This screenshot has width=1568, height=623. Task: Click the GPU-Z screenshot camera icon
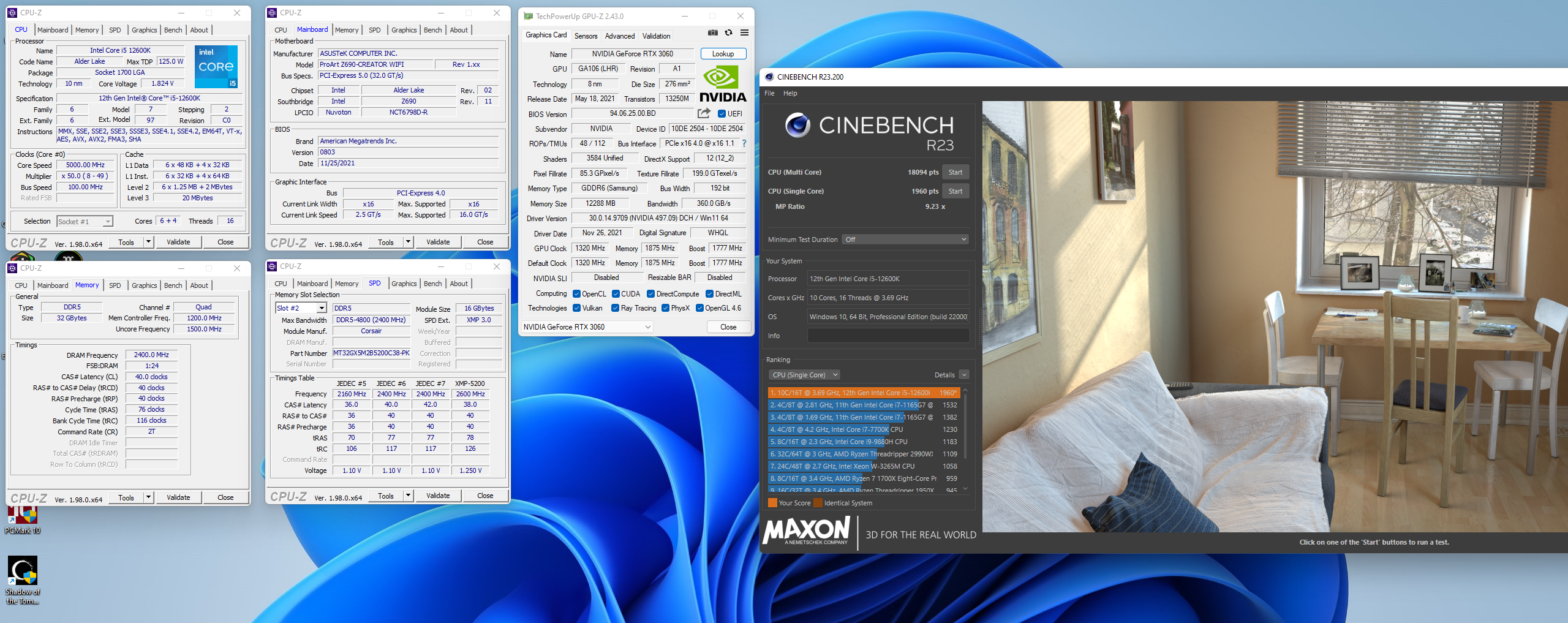pyautogui.click(x=713, y=33)
